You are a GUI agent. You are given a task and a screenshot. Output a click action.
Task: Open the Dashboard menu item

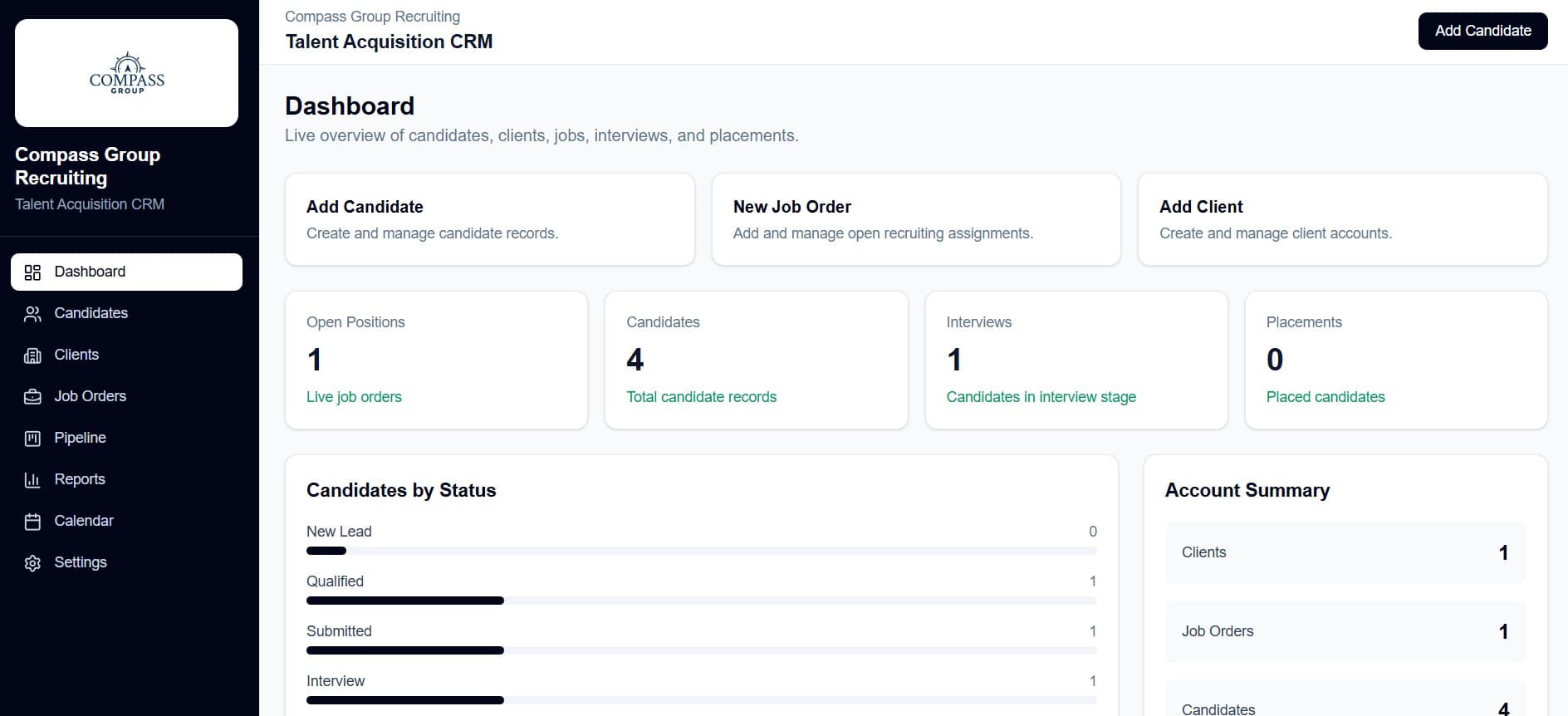[x=126, y=272]
